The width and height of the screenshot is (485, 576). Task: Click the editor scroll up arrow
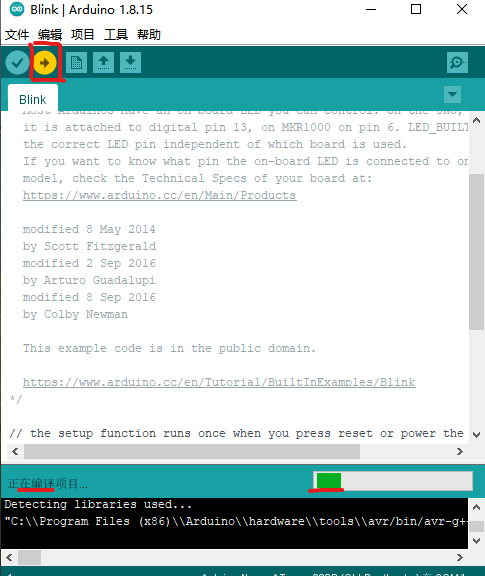point(477,120)
